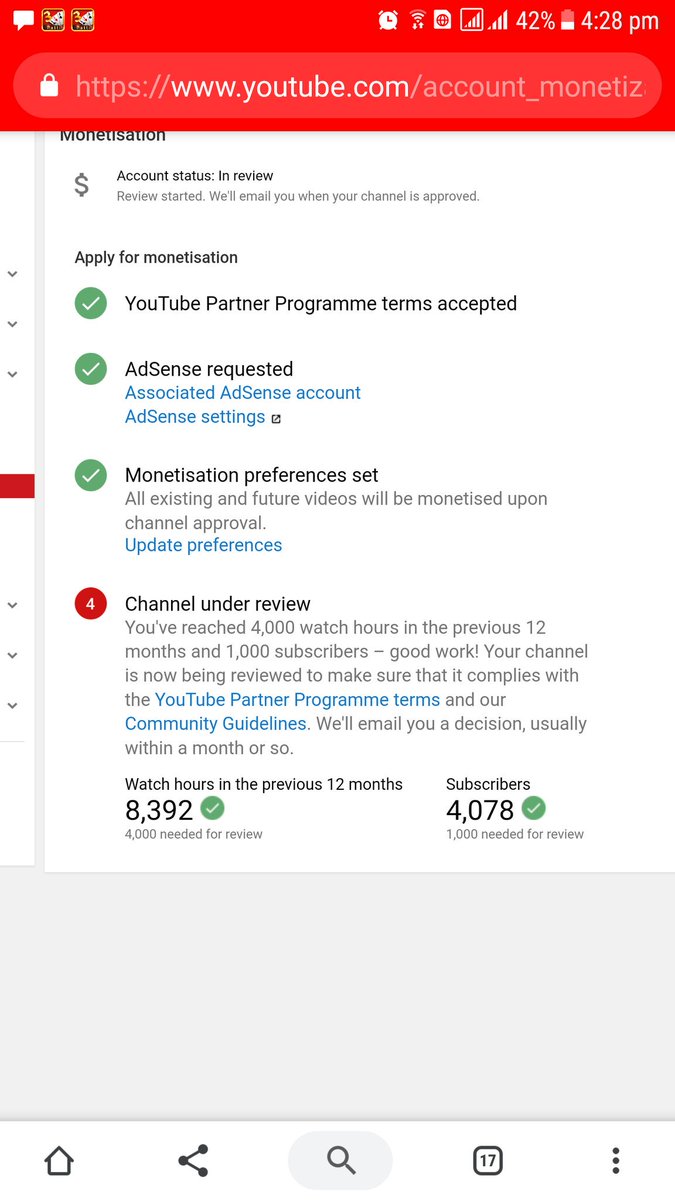
Task: Tap the 'Monetisation preferences set' heading
Action: pyautogui.click(x=252, y=475)
